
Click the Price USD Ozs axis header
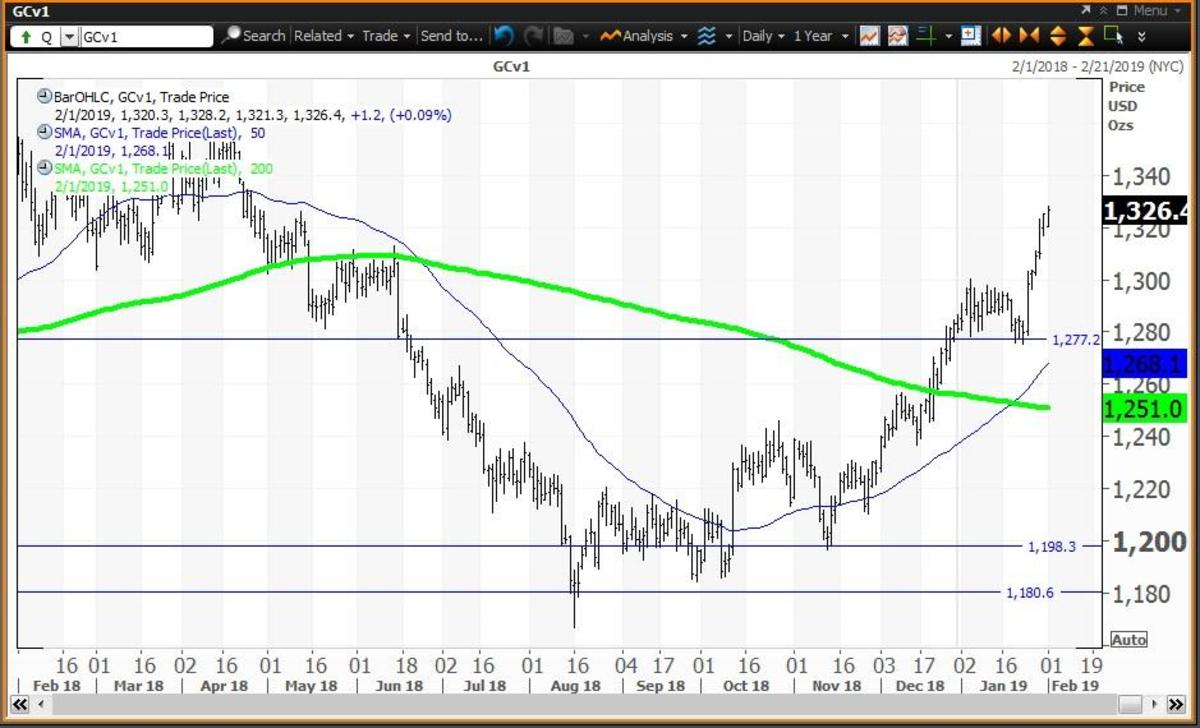coord(1127,105)
